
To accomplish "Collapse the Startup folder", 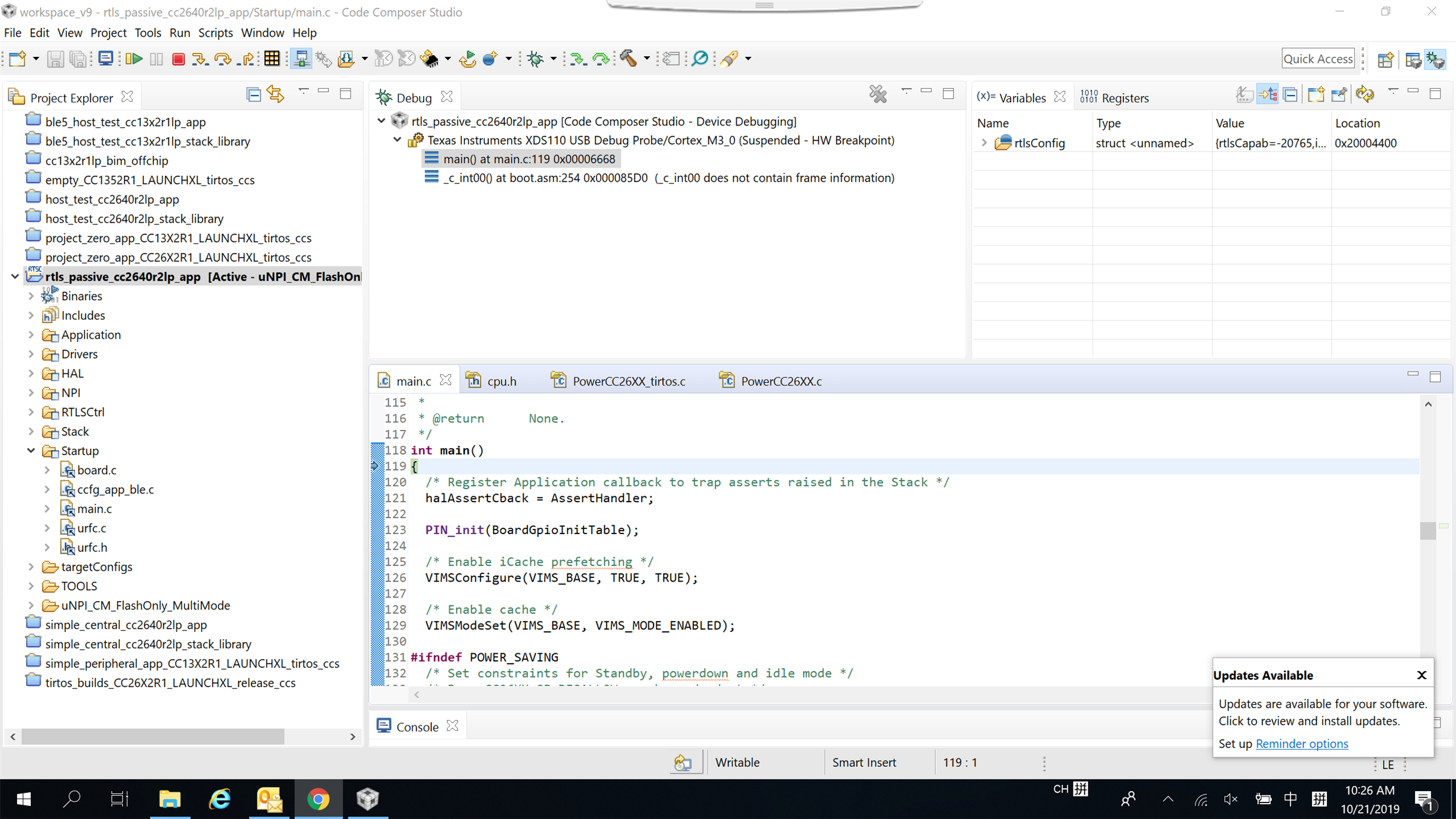I will point(31,451).
